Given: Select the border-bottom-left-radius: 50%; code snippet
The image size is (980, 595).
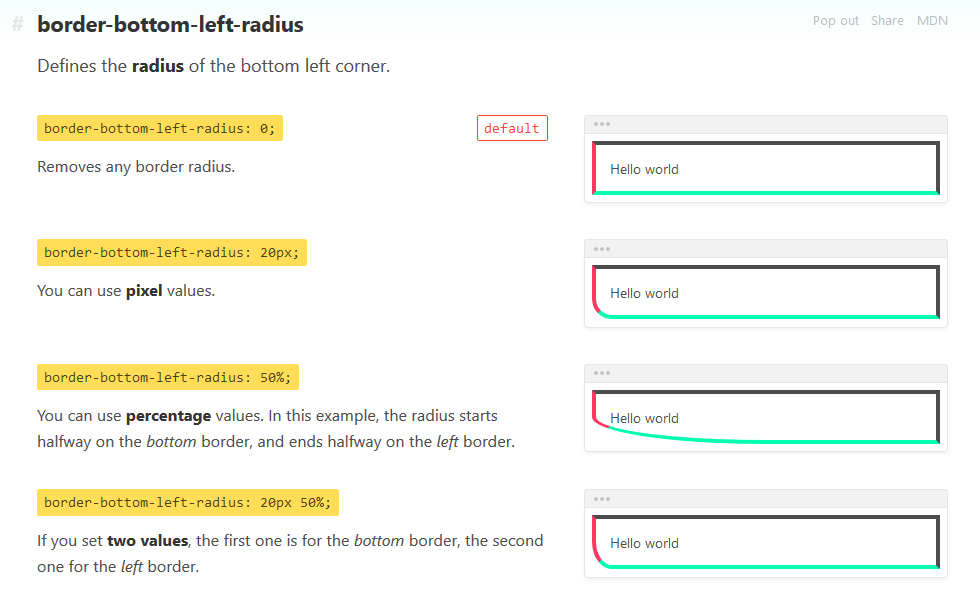Looking at the screenshot, I should click(168, 378).
